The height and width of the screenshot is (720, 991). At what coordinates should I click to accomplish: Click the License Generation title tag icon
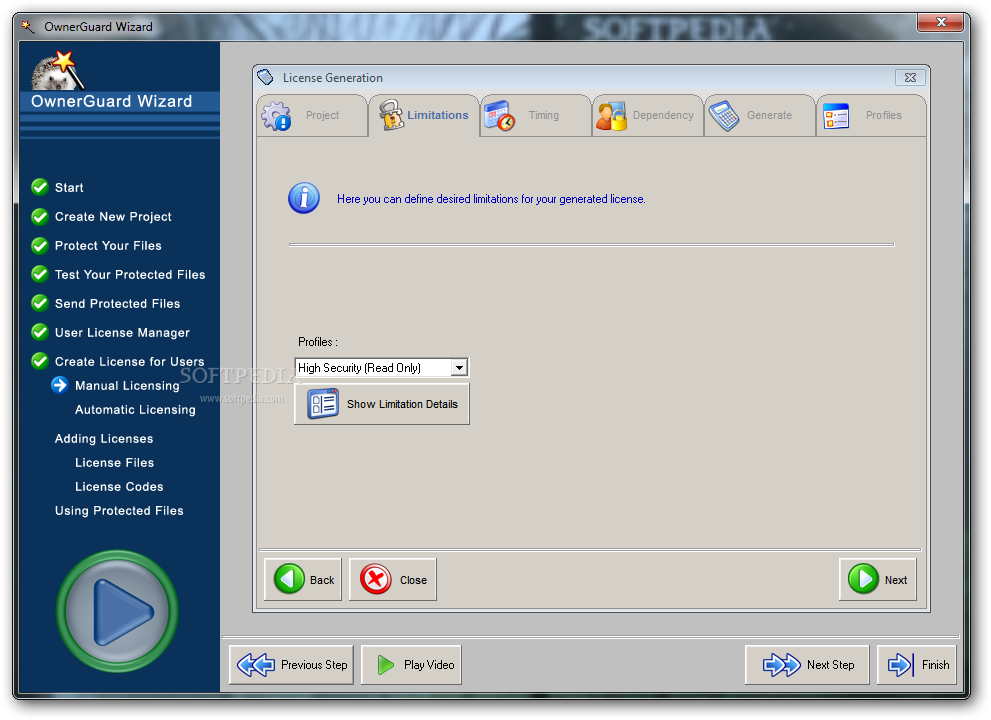265,77
